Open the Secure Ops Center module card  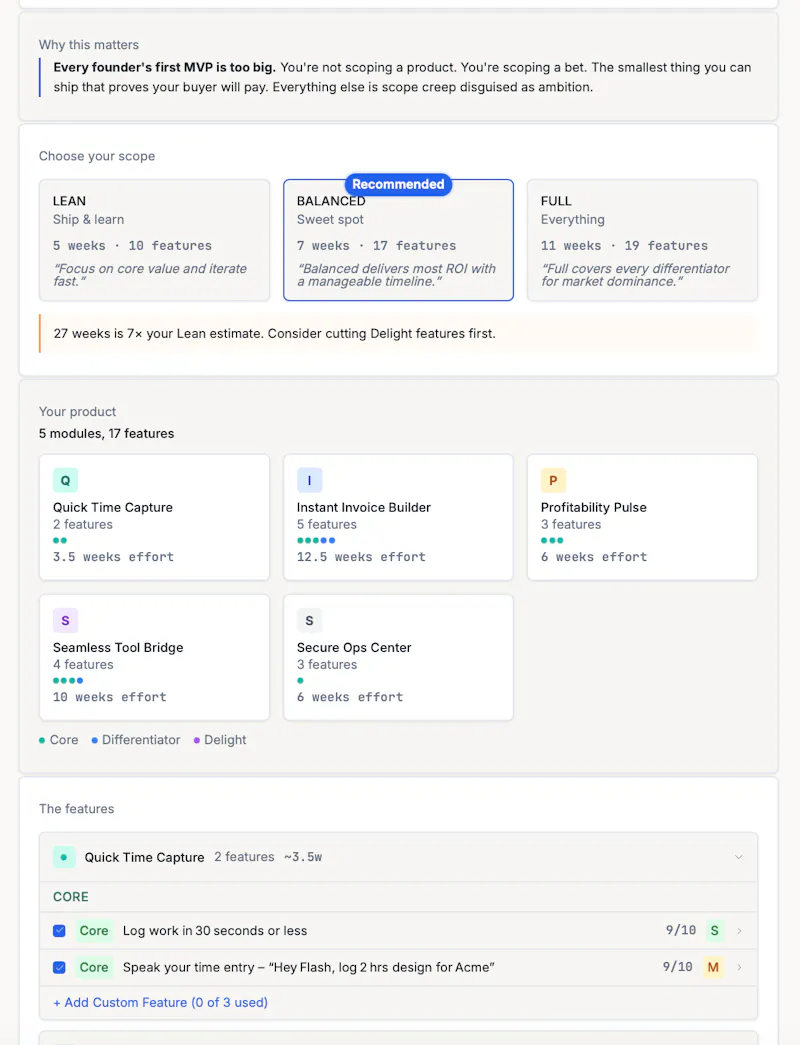(x=398, y=657)
